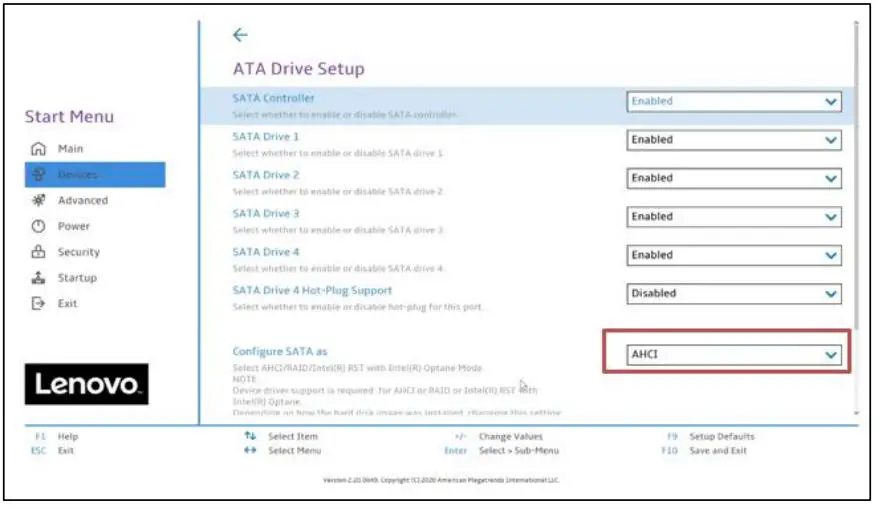Click the Lenovo logo
The image size is (882, 509).
pyautogui.click(x=87, y=384)
